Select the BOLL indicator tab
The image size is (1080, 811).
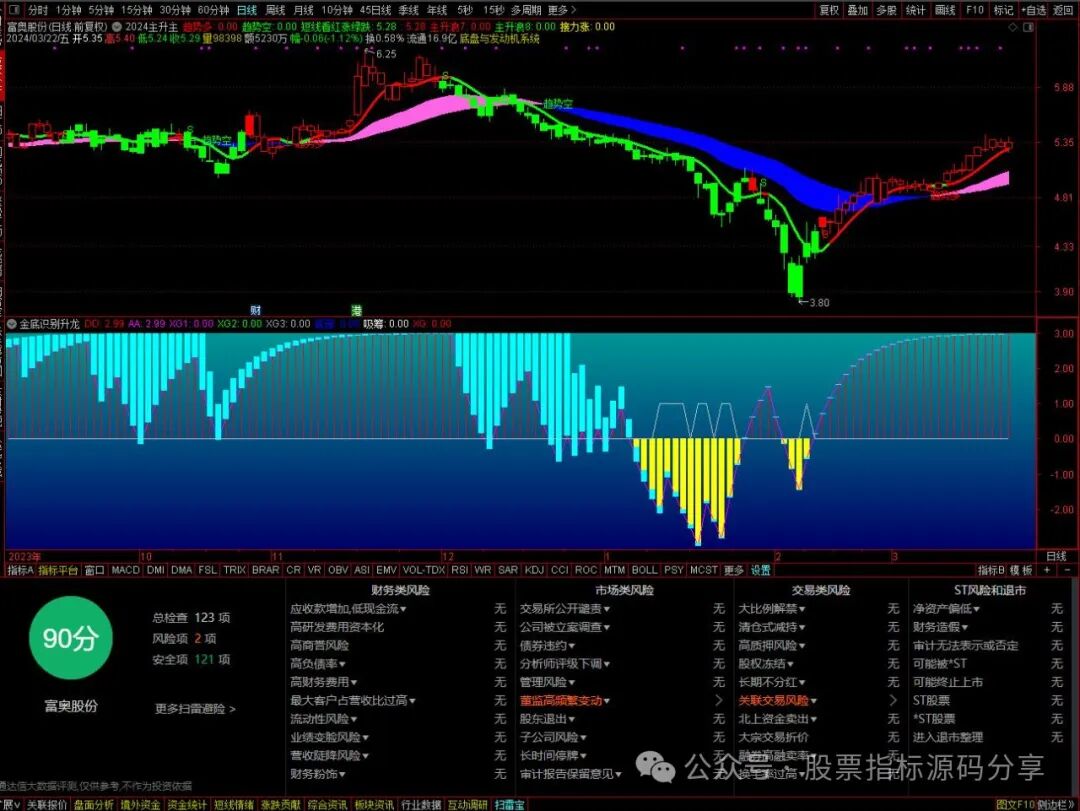[644, 570]
